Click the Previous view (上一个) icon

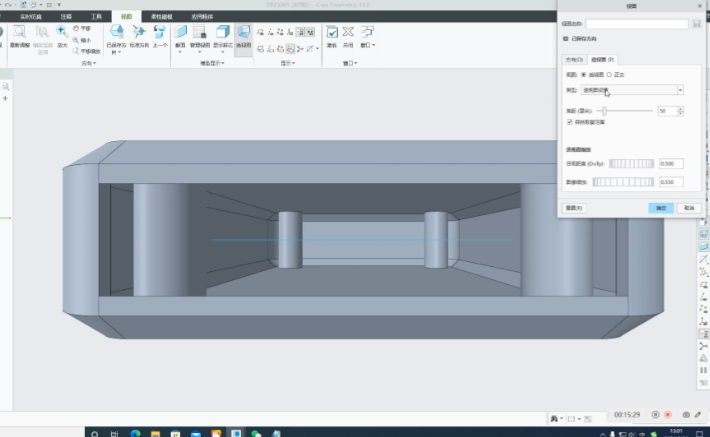[160, 33]
